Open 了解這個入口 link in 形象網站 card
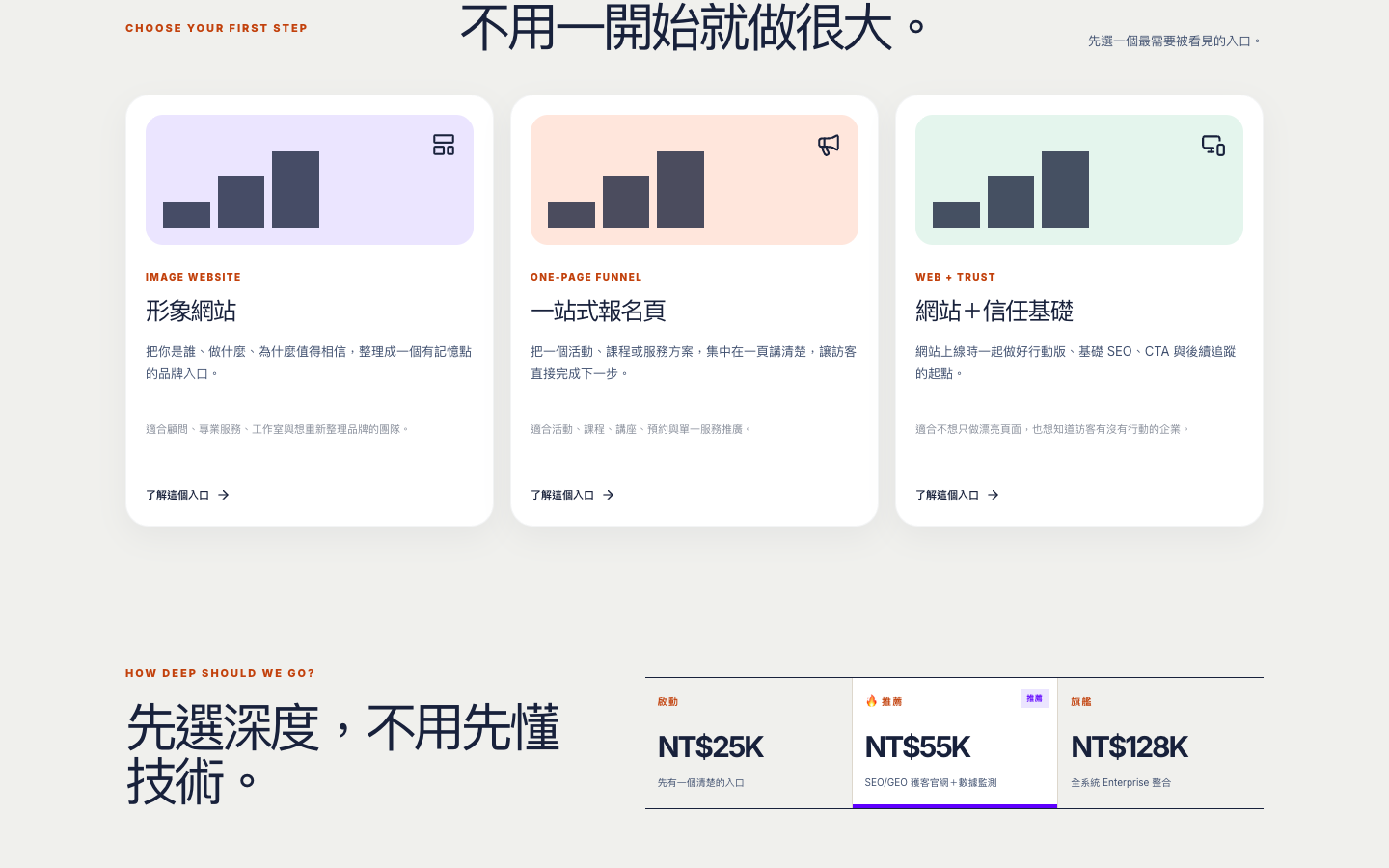Viewport: 1389px width, 868px height. [x=187, y=495]
